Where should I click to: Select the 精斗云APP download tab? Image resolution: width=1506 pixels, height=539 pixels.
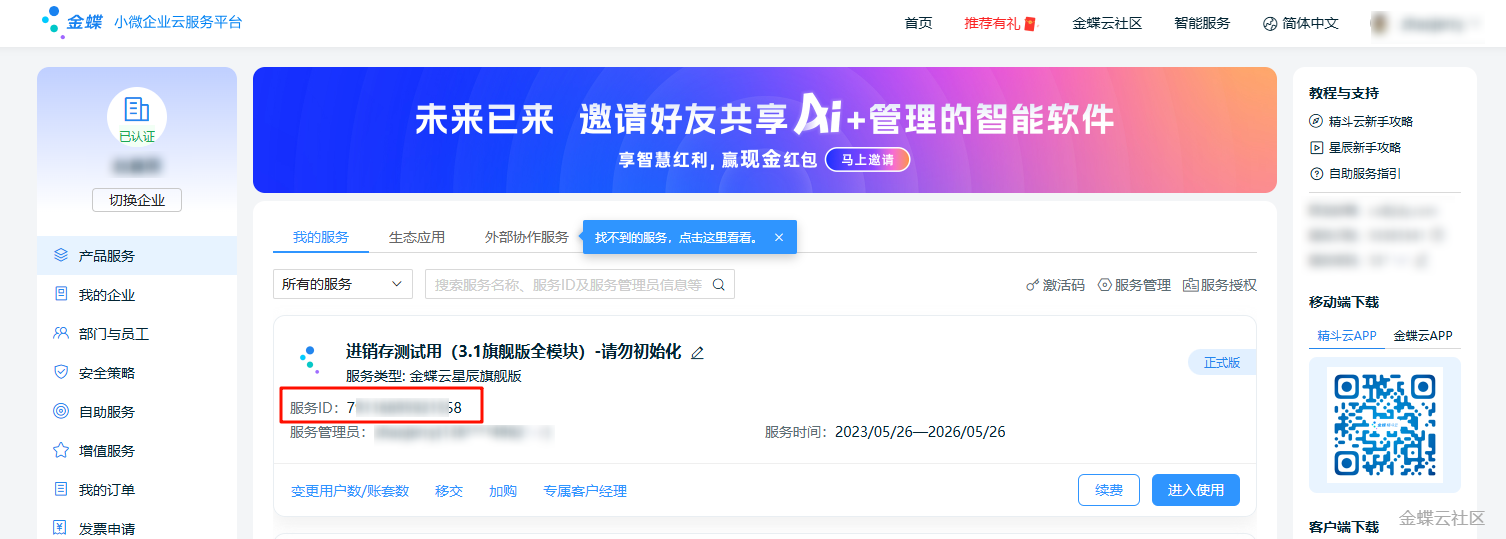tap(1347, 335)
